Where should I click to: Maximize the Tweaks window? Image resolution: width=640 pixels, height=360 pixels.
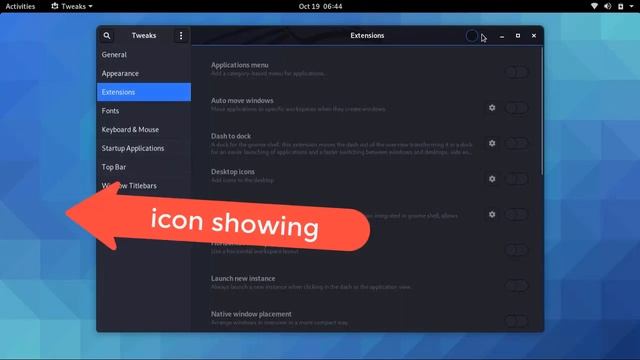[x=518, y=36]
